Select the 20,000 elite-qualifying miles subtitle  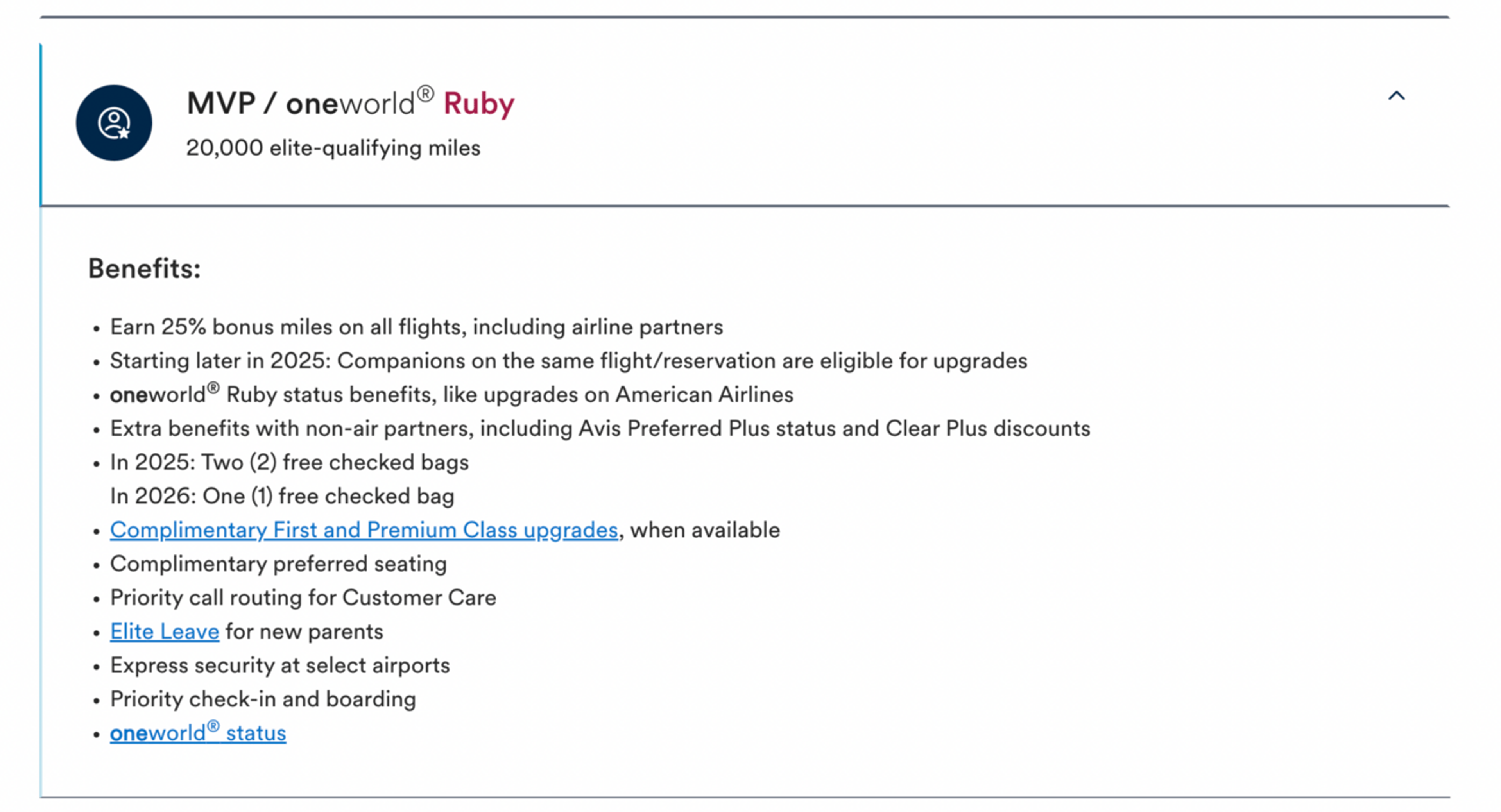tap(333, 148)
